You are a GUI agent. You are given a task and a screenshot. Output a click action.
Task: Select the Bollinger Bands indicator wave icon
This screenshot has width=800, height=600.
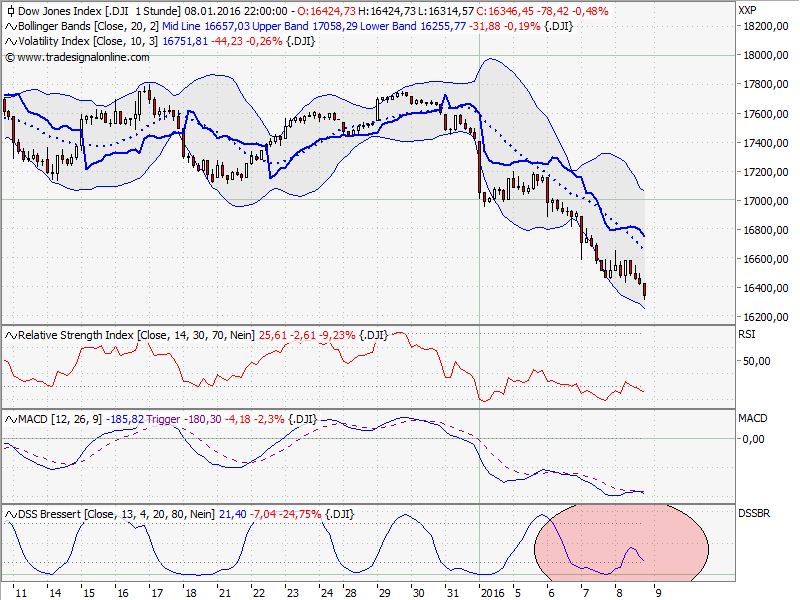click(x=12, y=27)
